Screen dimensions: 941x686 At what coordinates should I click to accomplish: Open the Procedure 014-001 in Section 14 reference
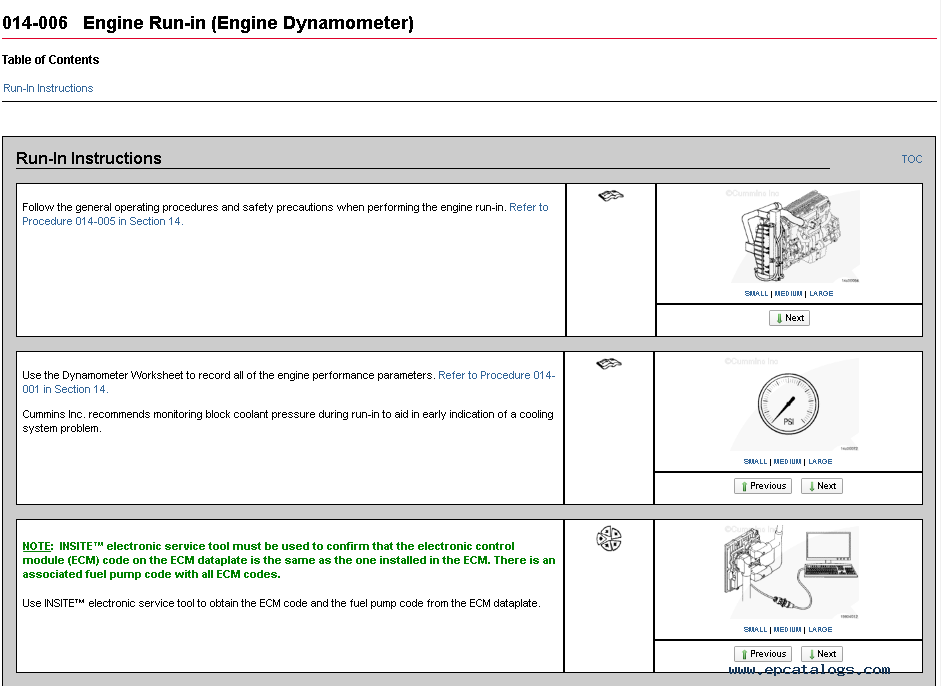point(289,382)
